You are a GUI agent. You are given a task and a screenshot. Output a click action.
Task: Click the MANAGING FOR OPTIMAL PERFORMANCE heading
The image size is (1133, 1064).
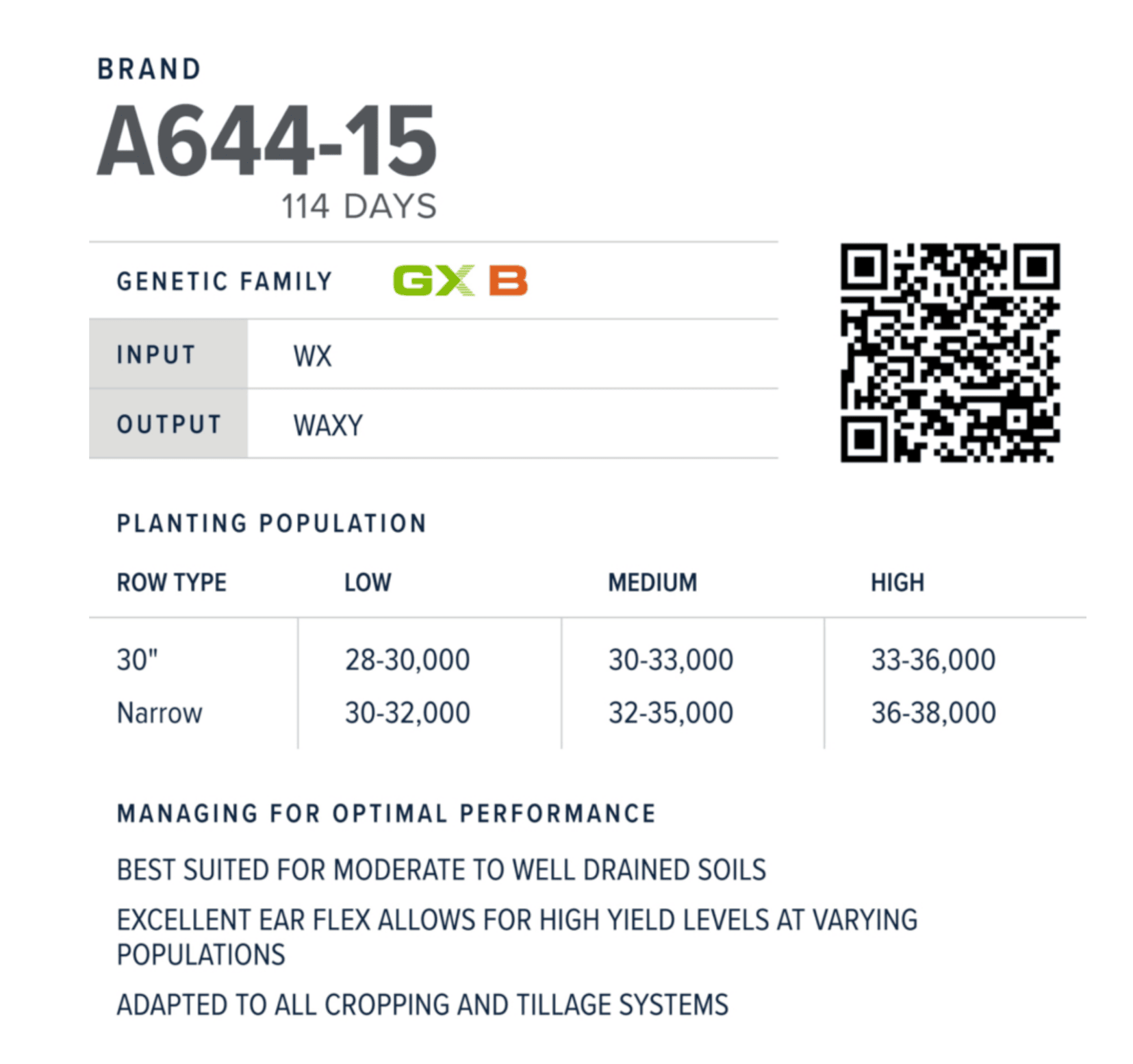387,813
